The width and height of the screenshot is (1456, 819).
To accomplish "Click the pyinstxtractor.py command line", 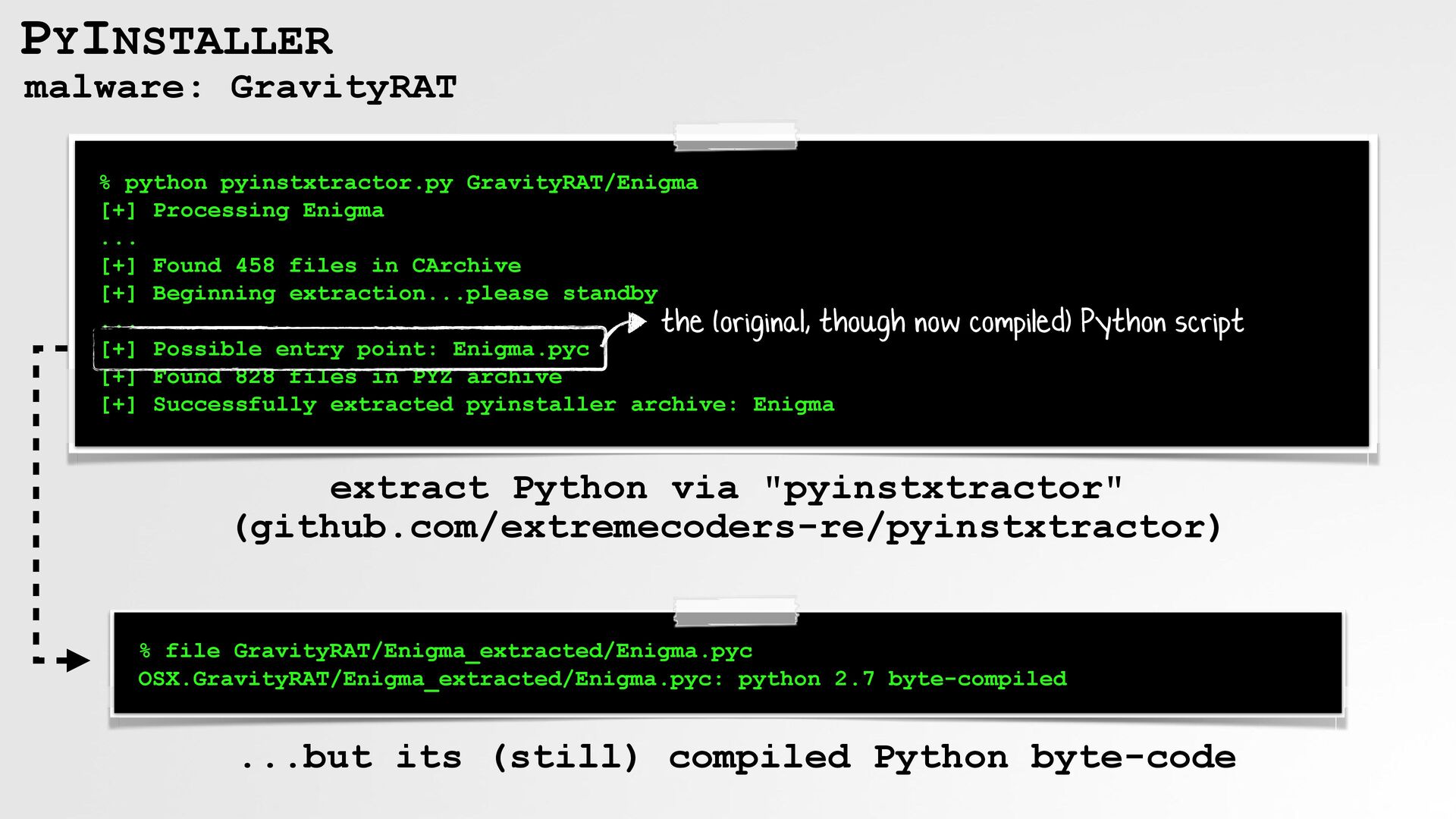I will (399, 183).
